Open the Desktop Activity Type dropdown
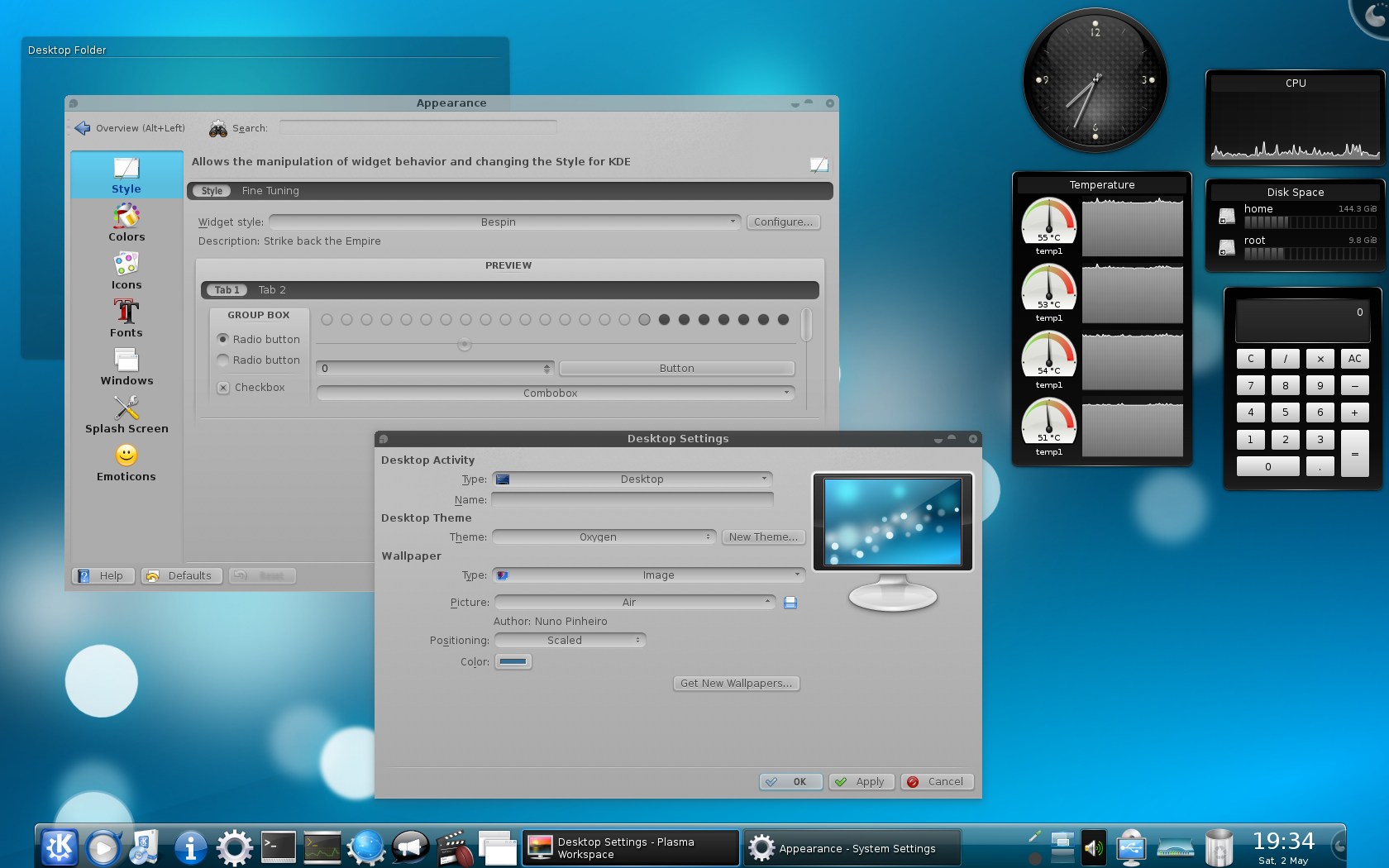Screen dimensions: 1389x868 632,479
